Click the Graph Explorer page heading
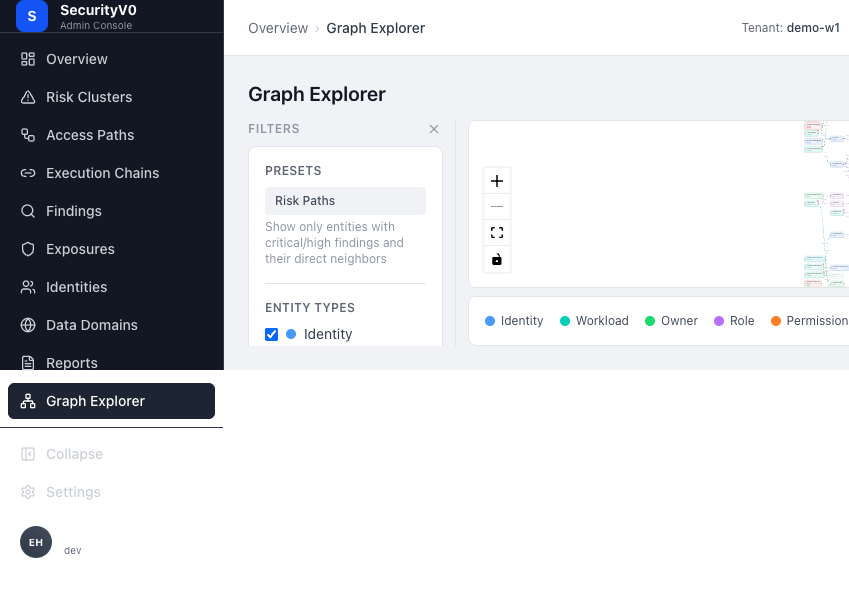 (x=317, y=94)
